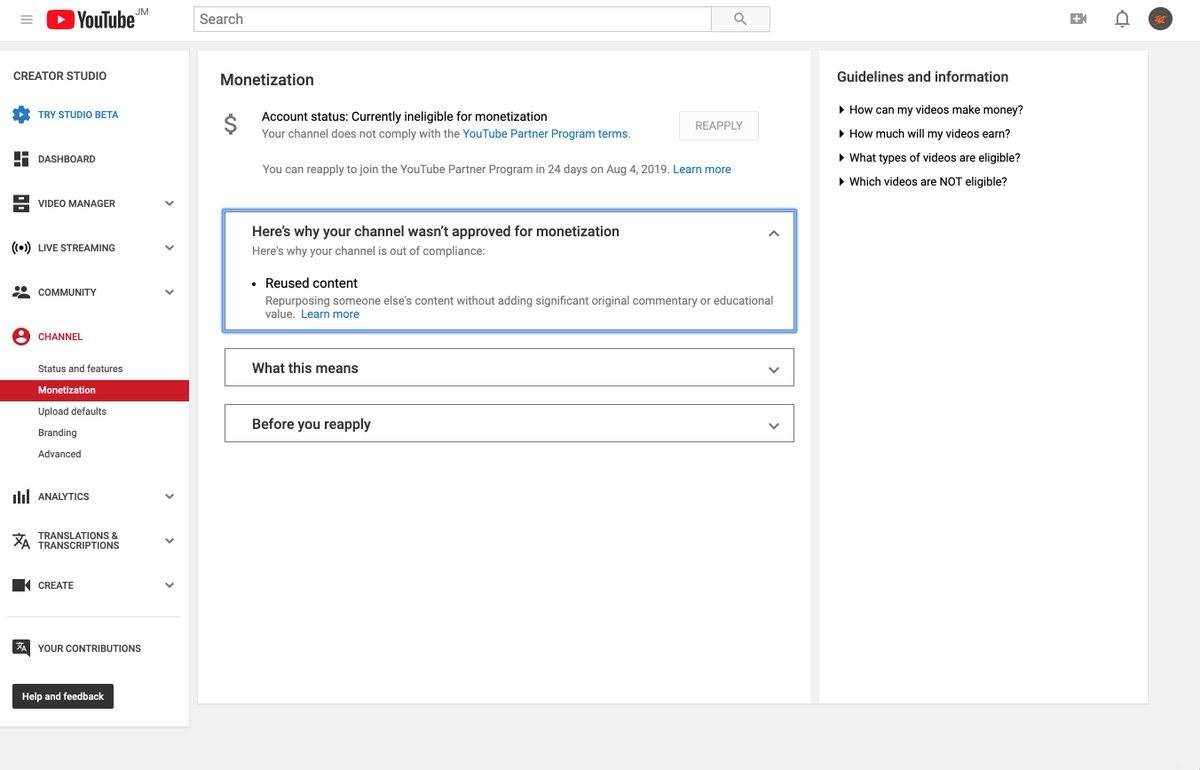Click the Reapply button
Screen dimensions: 1200x770
click(719, 126)
